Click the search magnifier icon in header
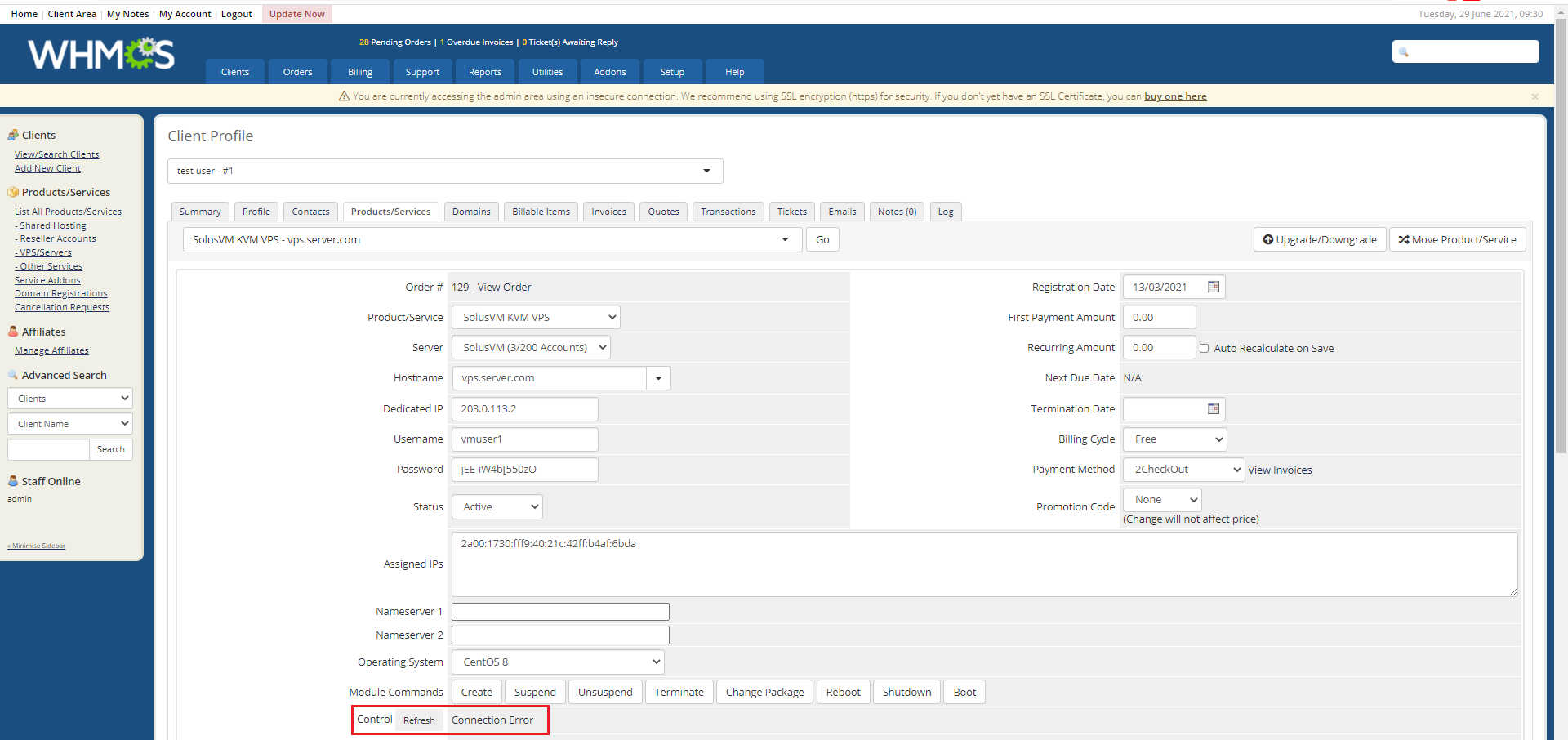This screenshot has width=1568, height=740. tap(1404, 52)
